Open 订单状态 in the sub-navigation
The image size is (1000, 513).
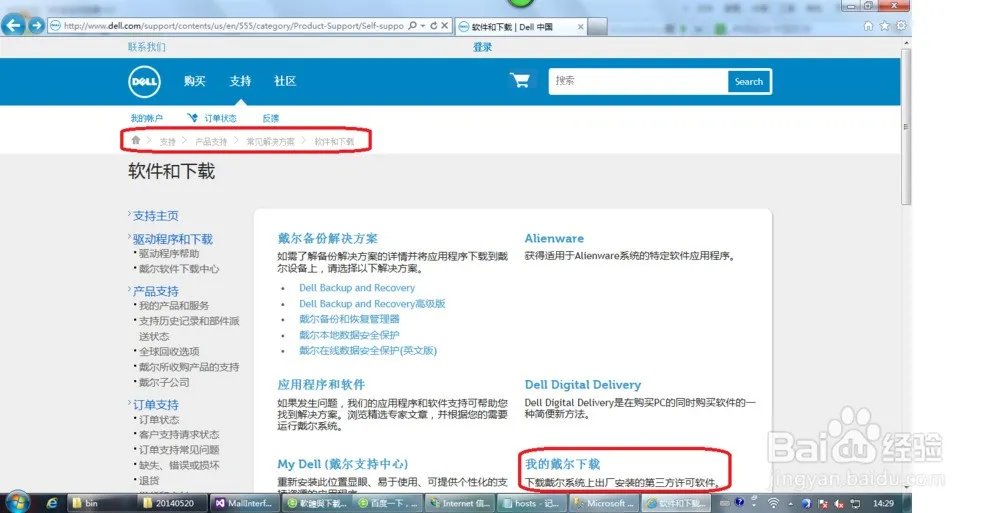coord(220,118)
